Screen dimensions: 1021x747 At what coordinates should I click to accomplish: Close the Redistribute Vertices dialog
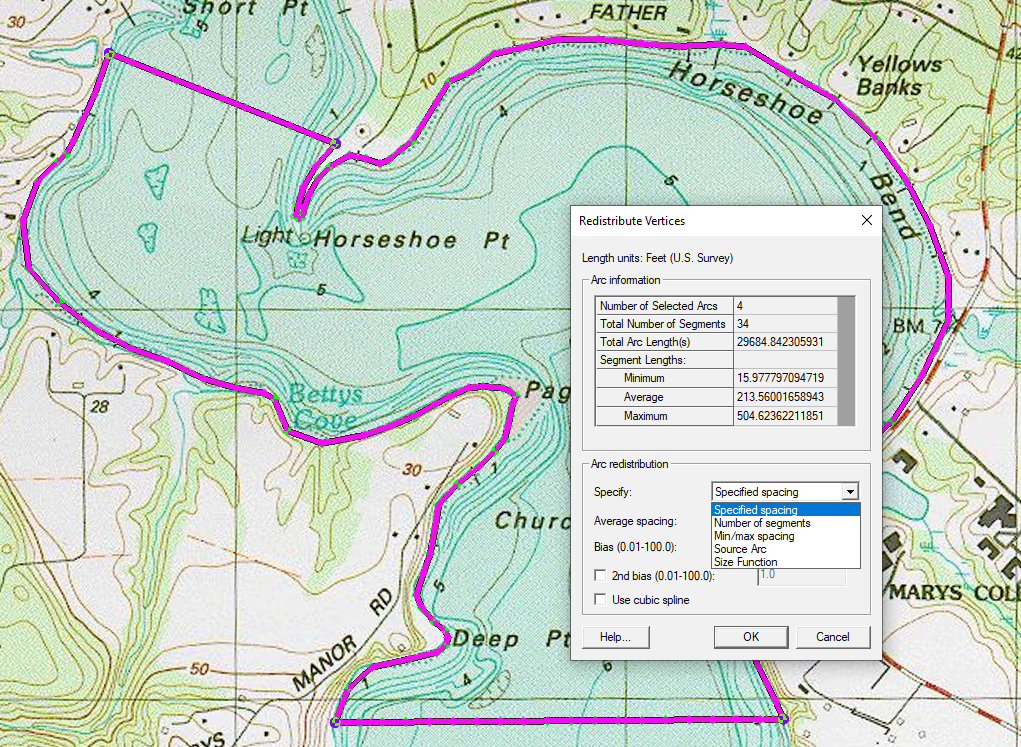866,220
